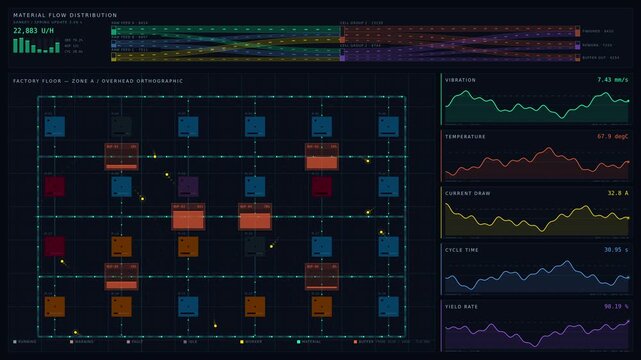Select the yellow Raw Feed C flow node
The image size is (641, 360).
point(114,57)
